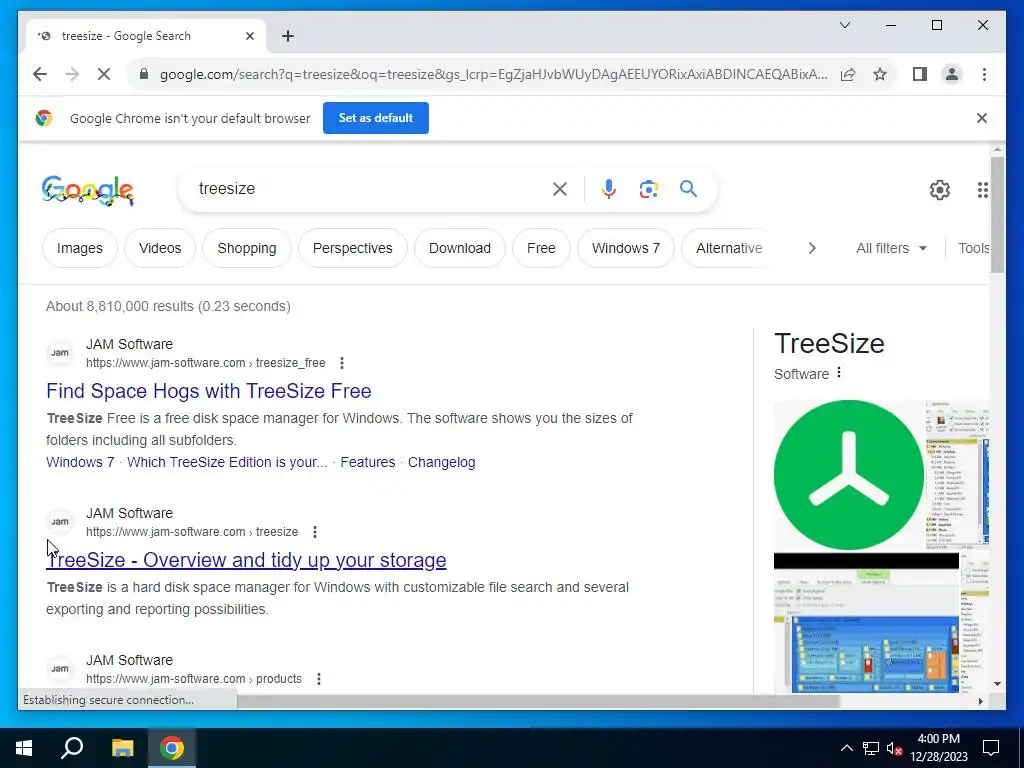Open Find Space Hogs with TreeSize Free link
1024x768 pixels.
[x=209, y=391]
